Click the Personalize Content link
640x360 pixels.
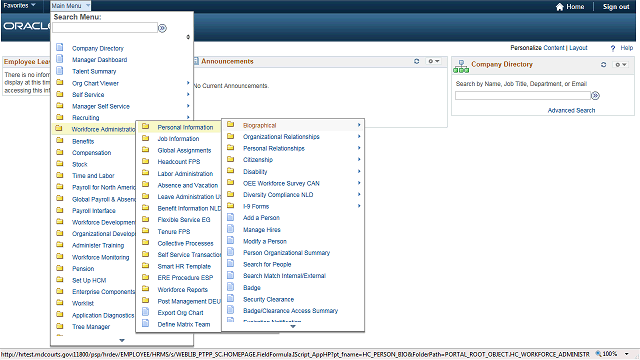click(537, 48)
